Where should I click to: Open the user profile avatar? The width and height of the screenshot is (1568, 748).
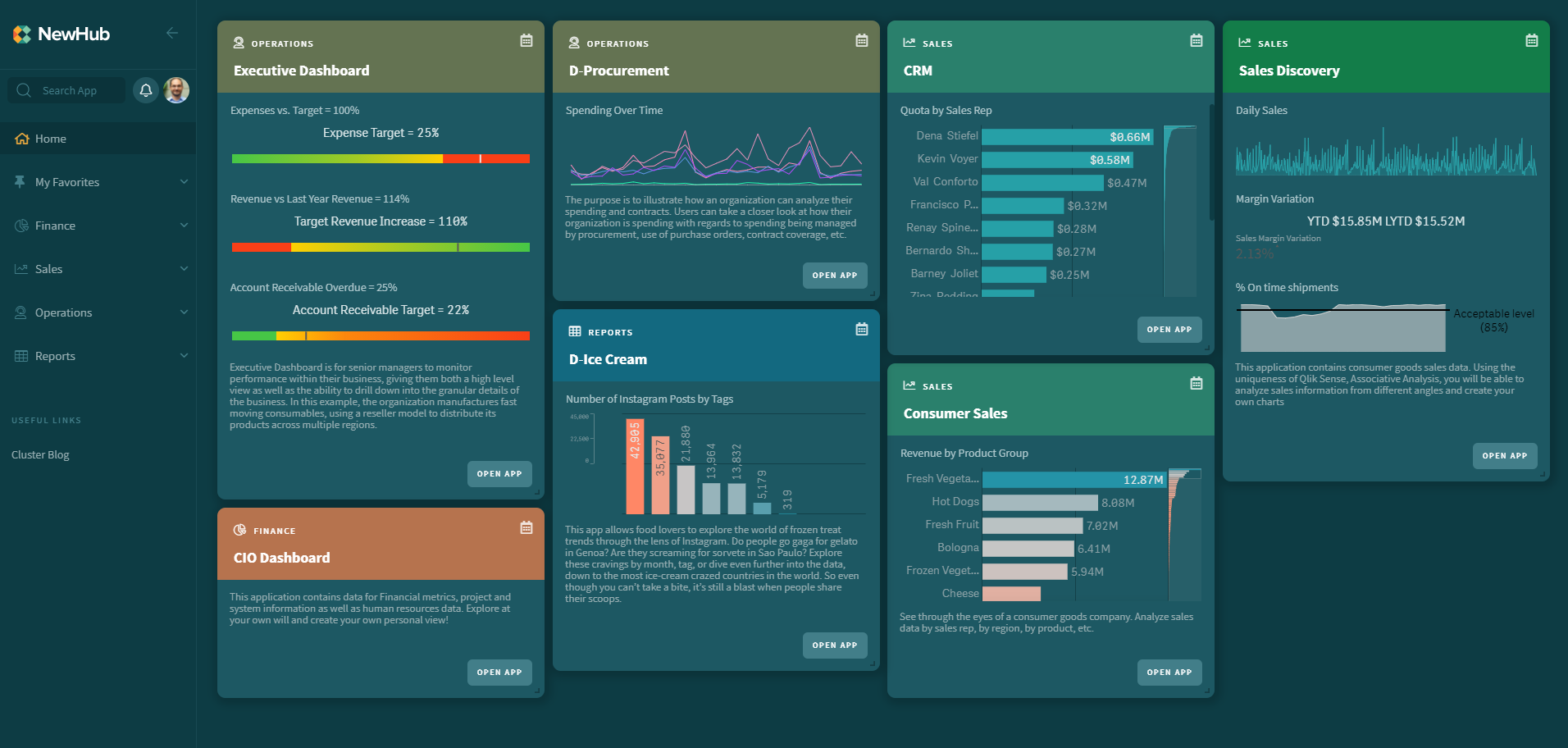click(176, 90)
